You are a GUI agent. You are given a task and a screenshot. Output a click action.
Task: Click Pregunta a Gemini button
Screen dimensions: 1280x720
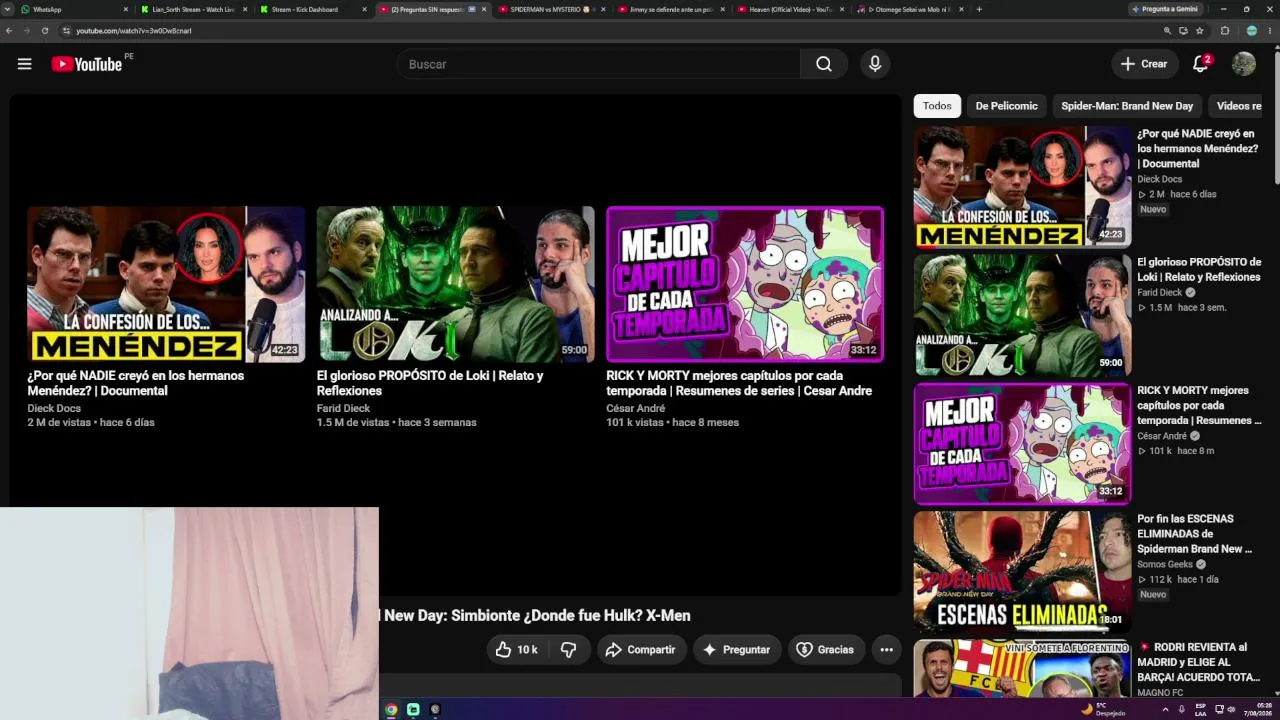click(1165, 9)
